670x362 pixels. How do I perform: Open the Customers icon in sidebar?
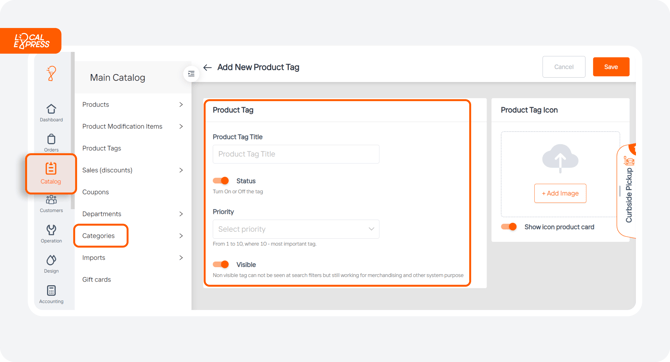51,200
